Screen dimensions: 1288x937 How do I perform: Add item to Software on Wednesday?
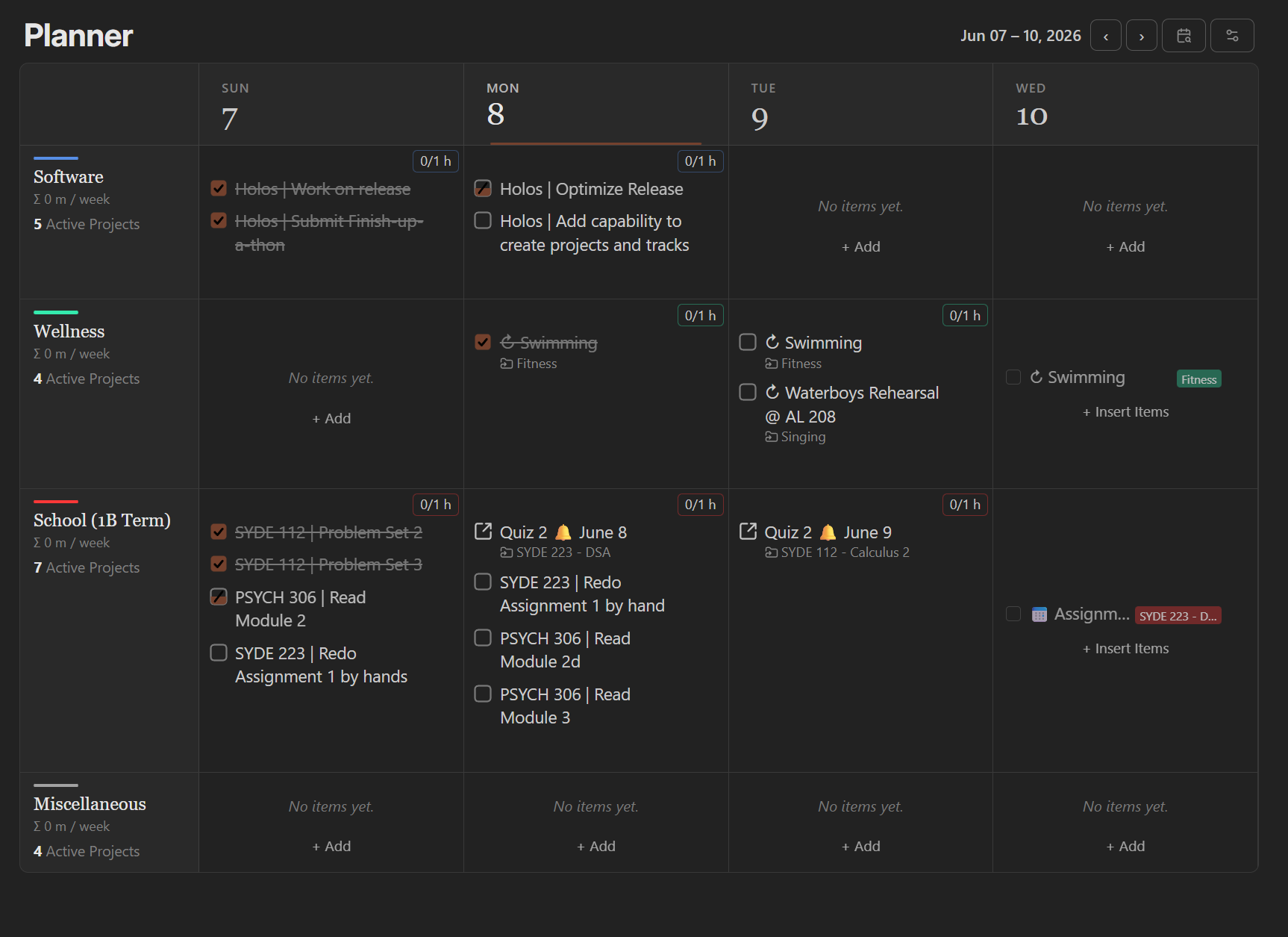[x=1125, y=246]
